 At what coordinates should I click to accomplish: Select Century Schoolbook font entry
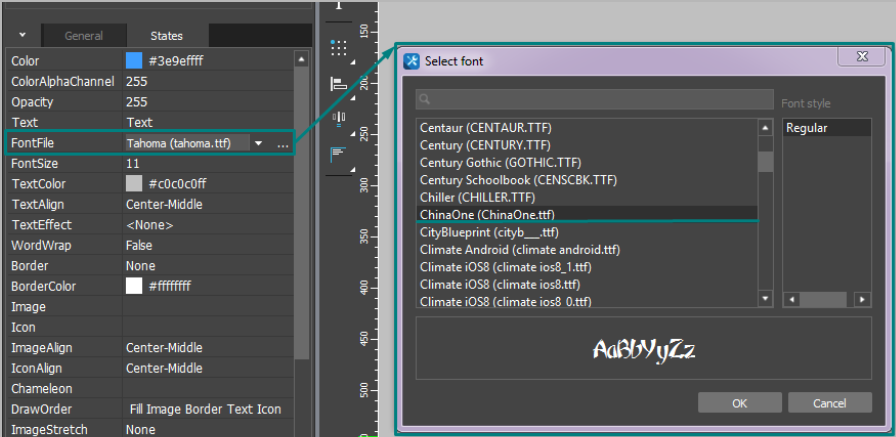587,180
